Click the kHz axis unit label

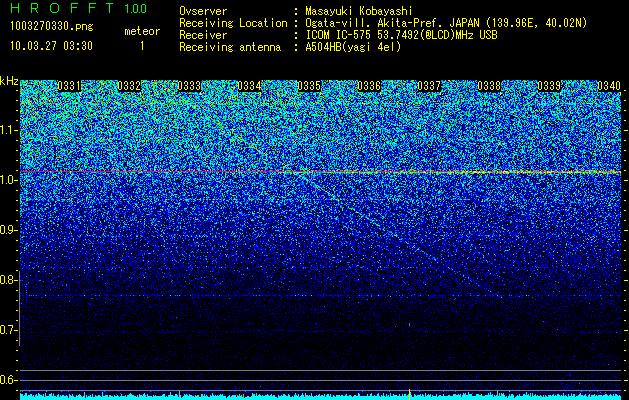tap(9, 81)
